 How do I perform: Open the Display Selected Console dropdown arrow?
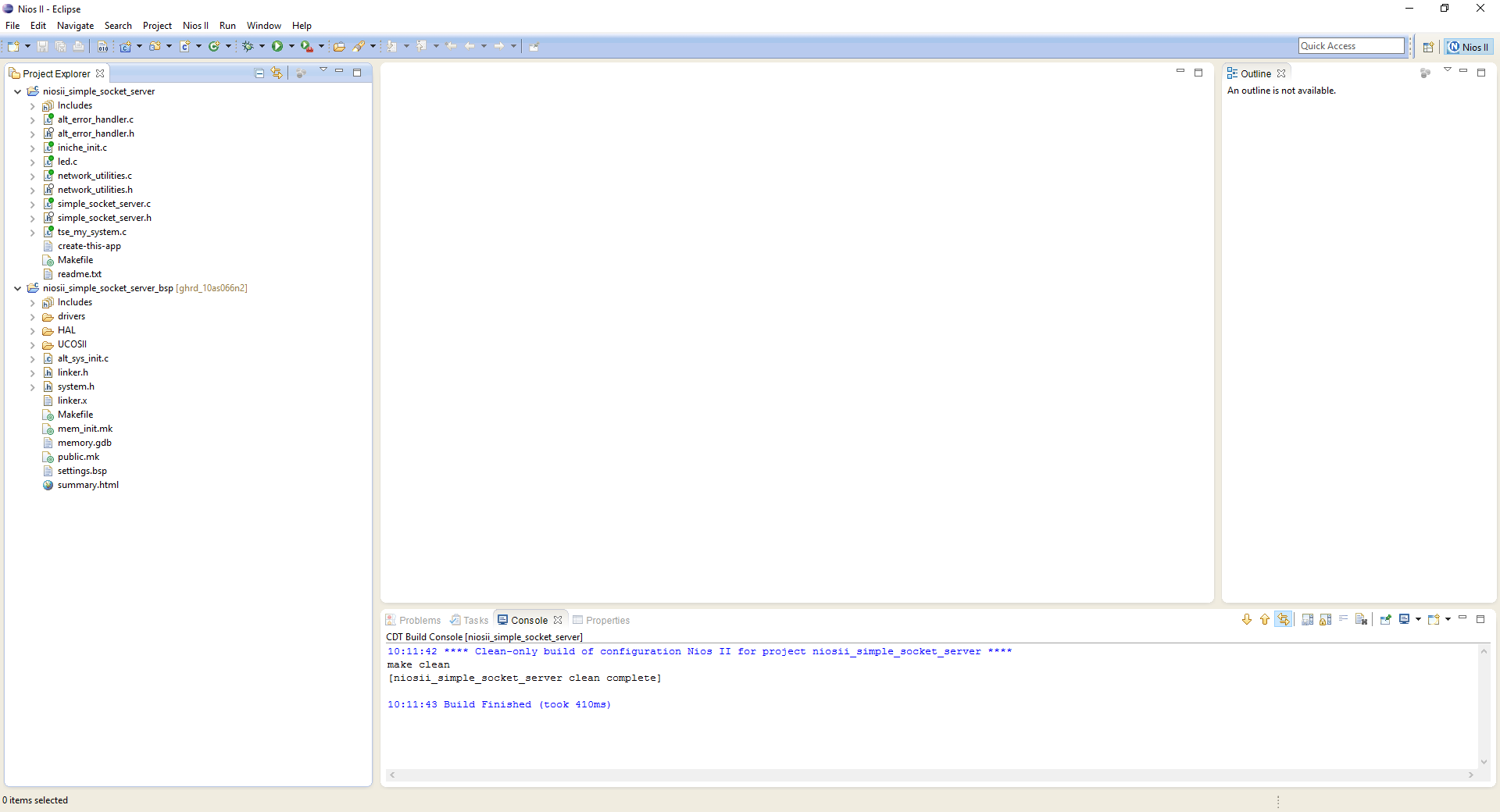pyautogui.click(x=1418, y=620)
